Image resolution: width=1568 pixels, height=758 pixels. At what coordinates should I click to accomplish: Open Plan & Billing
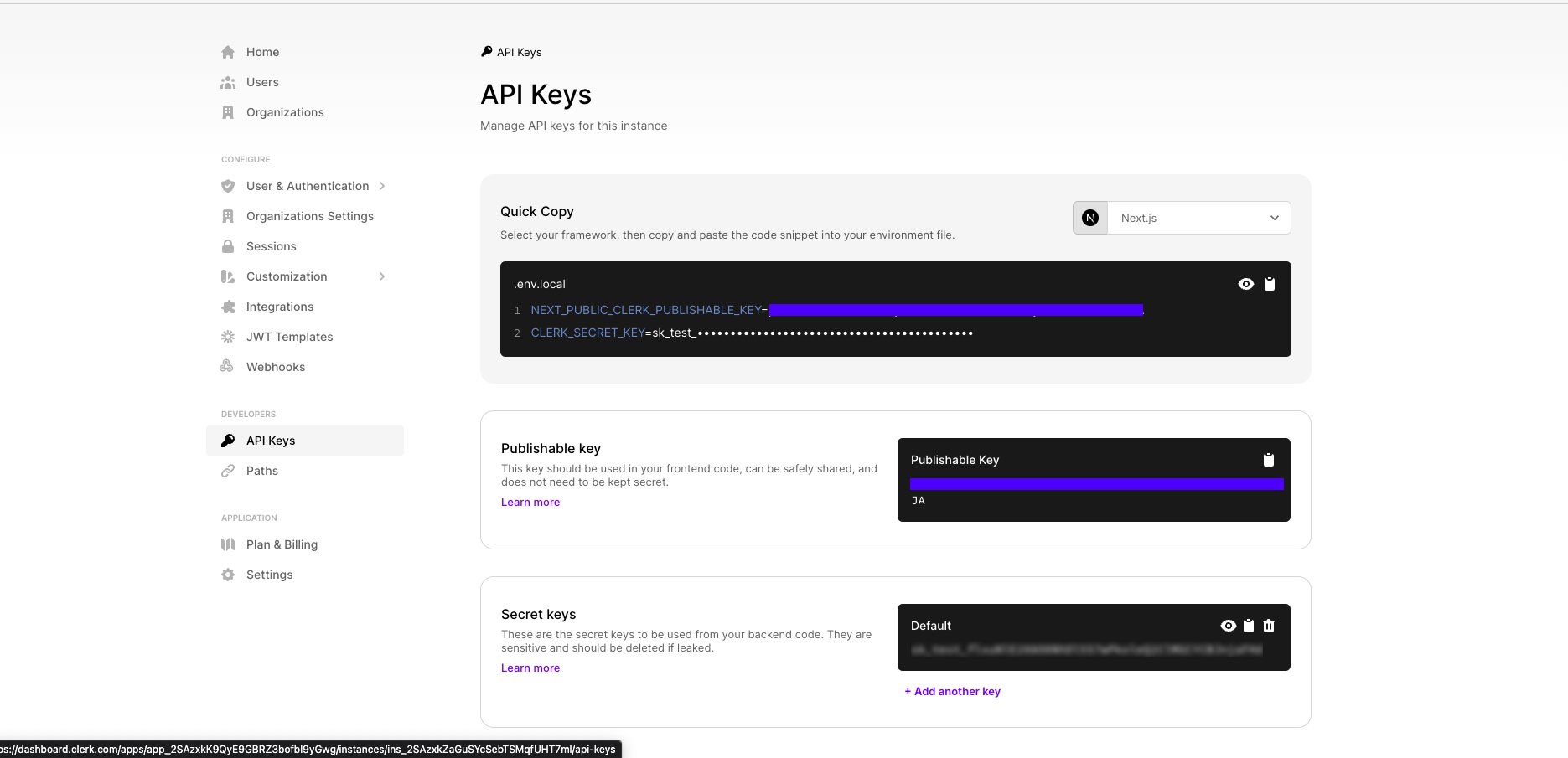point(282,544)
